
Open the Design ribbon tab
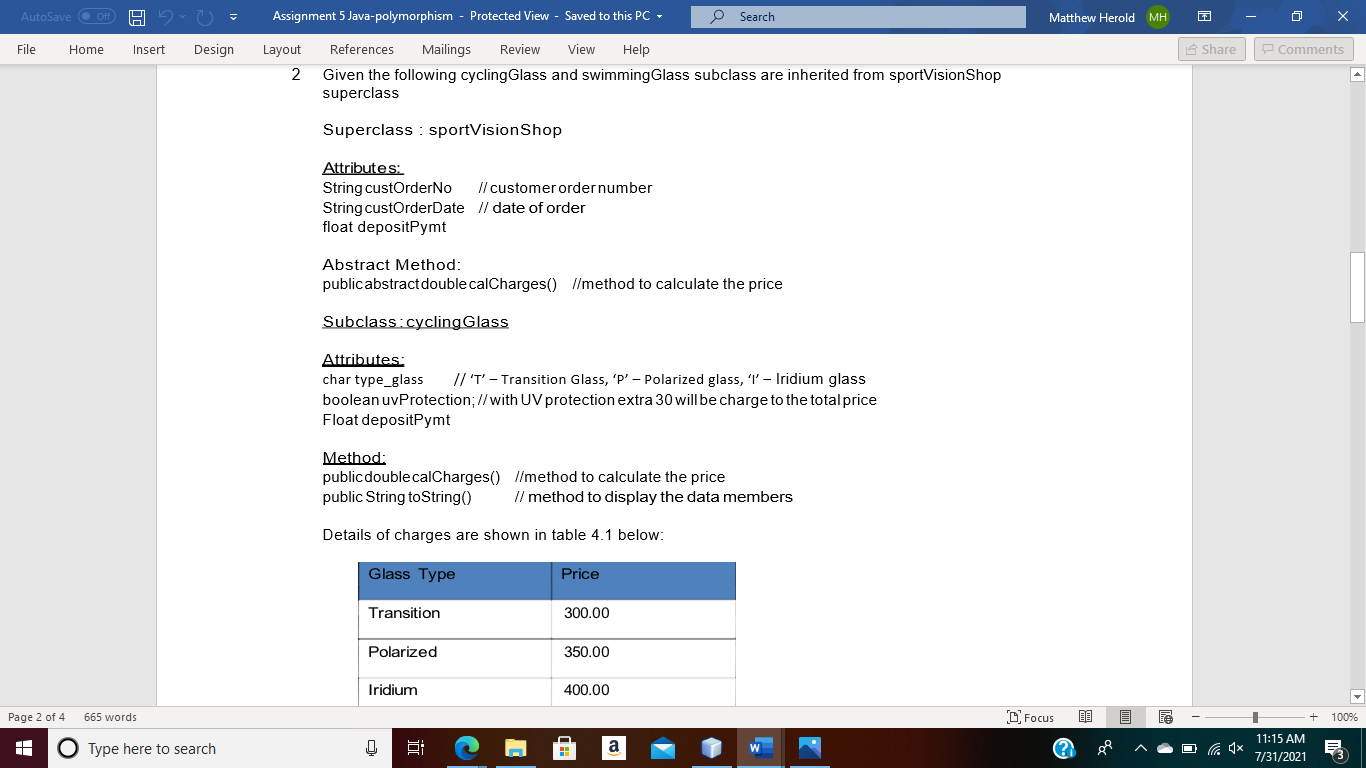pos(214,48)
